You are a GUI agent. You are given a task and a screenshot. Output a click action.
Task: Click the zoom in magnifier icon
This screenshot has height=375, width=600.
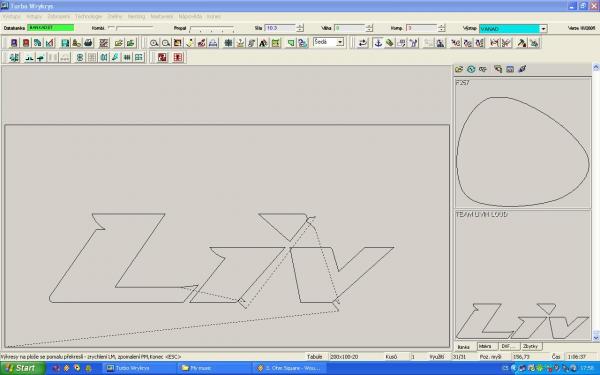coord(154,43)
